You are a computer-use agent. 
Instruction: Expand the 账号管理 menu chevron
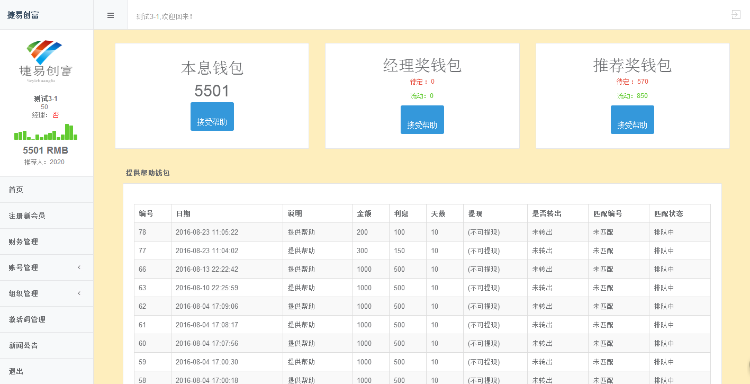pos(79,268)
